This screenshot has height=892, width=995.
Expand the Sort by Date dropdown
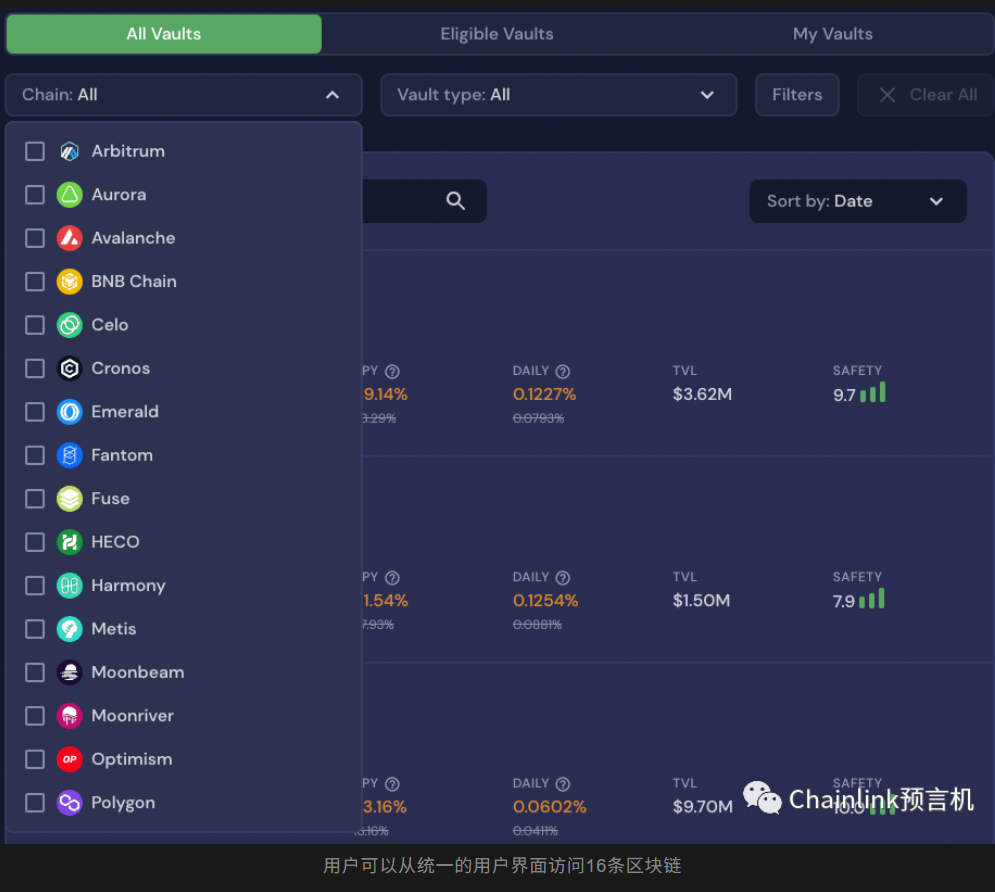click(857, 201)
